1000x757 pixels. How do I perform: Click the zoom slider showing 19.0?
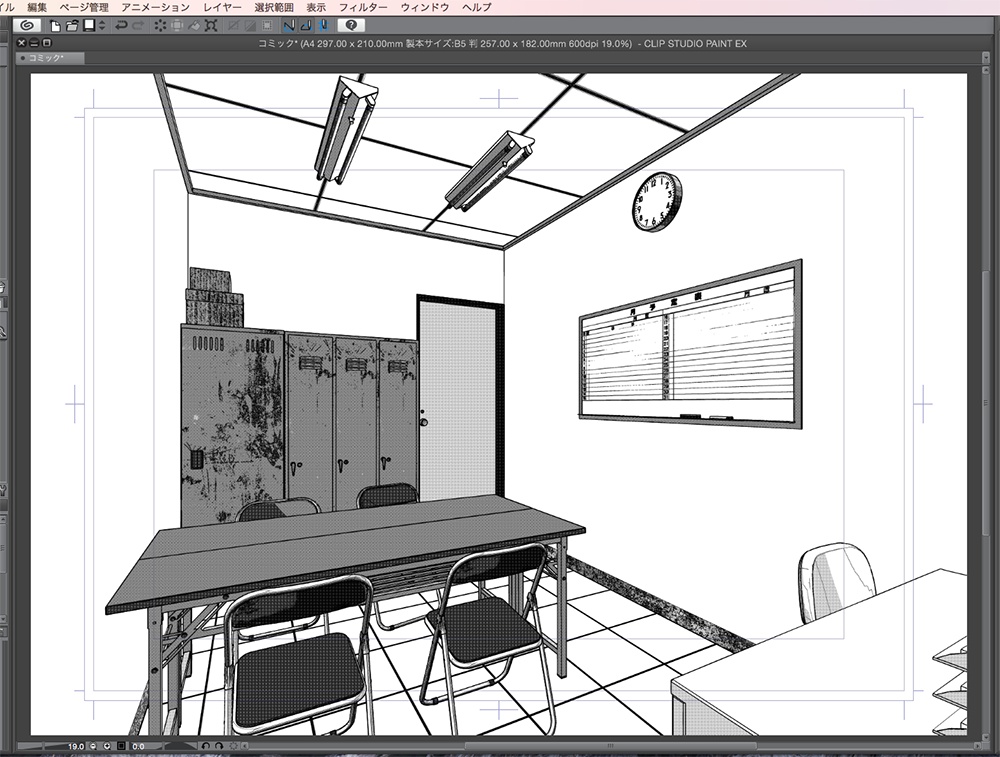51,746
